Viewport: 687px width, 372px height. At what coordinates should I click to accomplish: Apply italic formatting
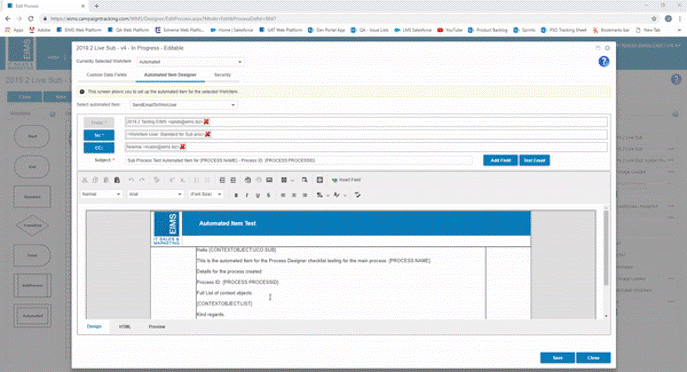click(247, 195)
